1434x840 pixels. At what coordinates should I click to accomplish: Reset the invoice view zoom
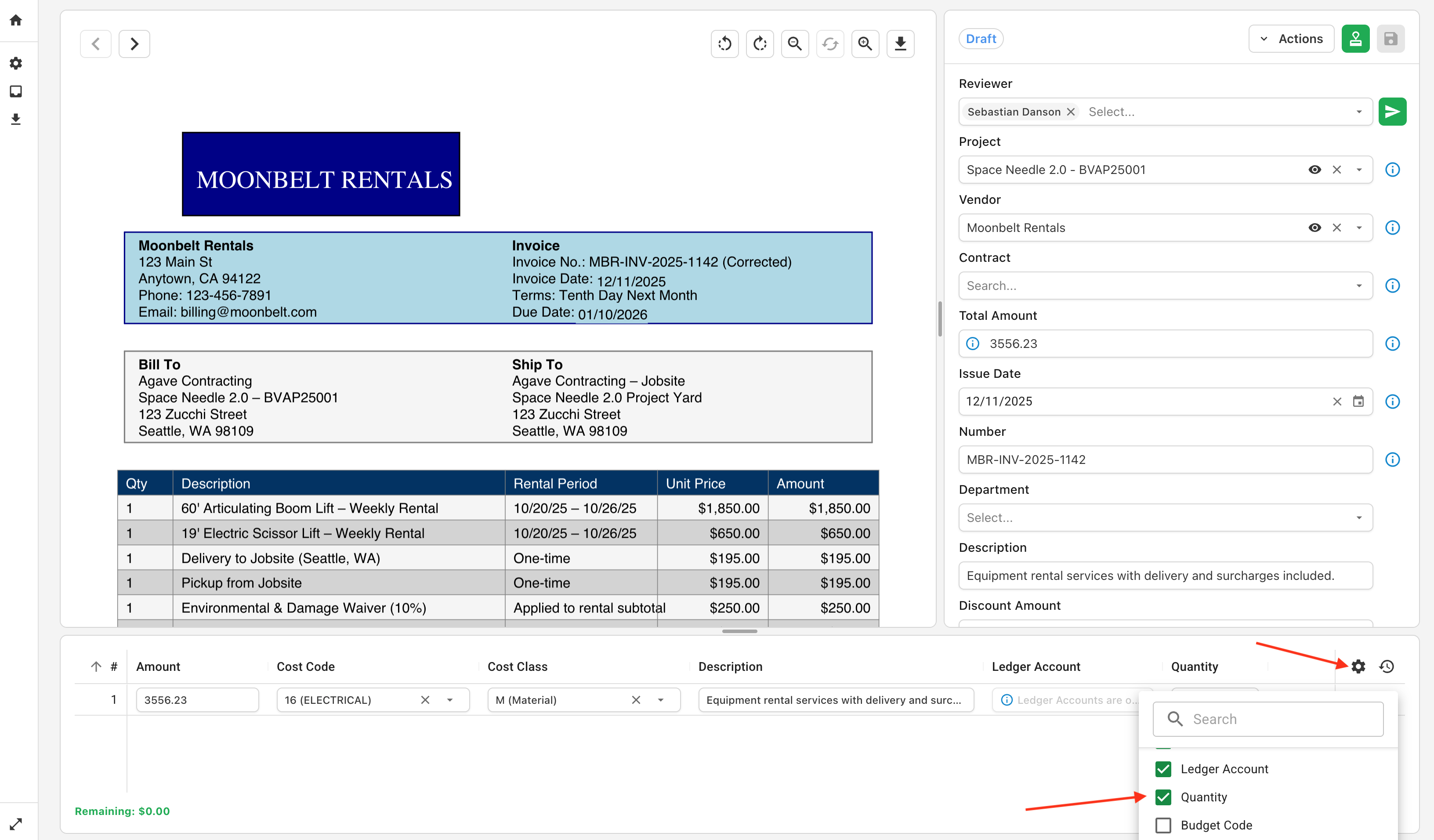[830, 44]
